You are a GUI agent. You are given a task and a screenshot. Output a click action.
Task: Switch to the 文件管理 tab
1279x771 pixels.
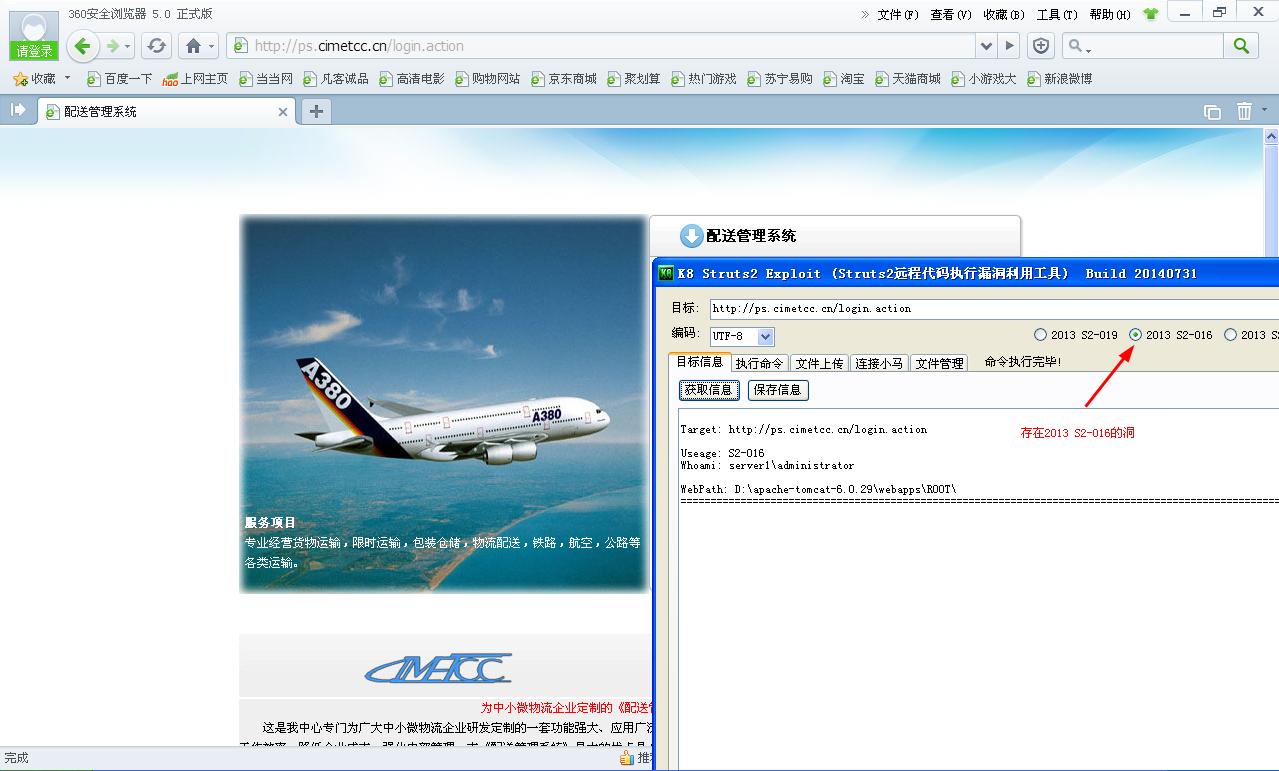coord(940,363)
